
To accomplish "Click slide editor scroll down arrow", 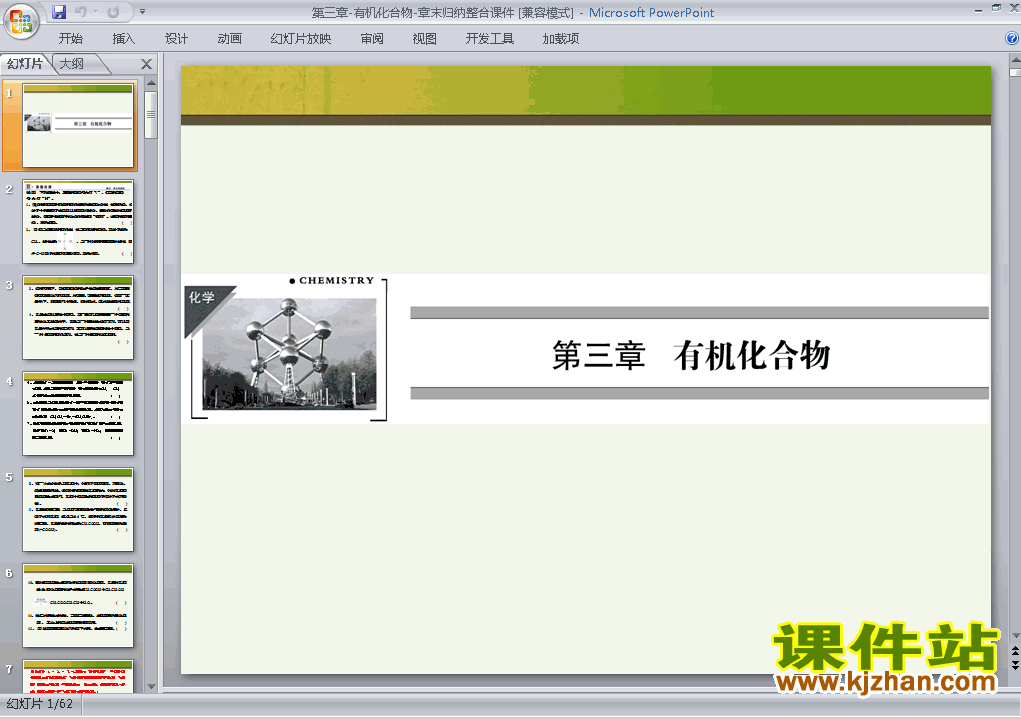I will click(x=1015, y=635).
